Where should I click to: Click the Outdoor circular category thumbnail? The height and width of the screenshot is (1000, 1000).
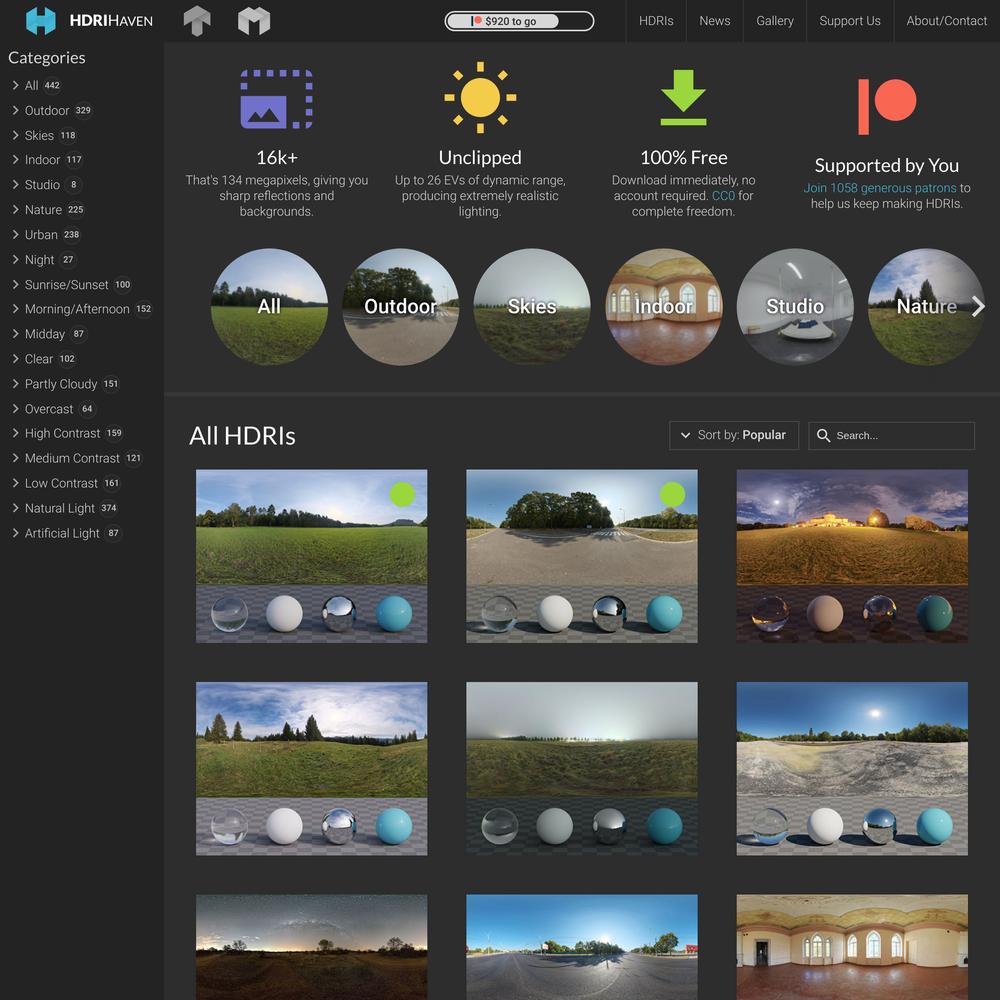coord(401,307)
